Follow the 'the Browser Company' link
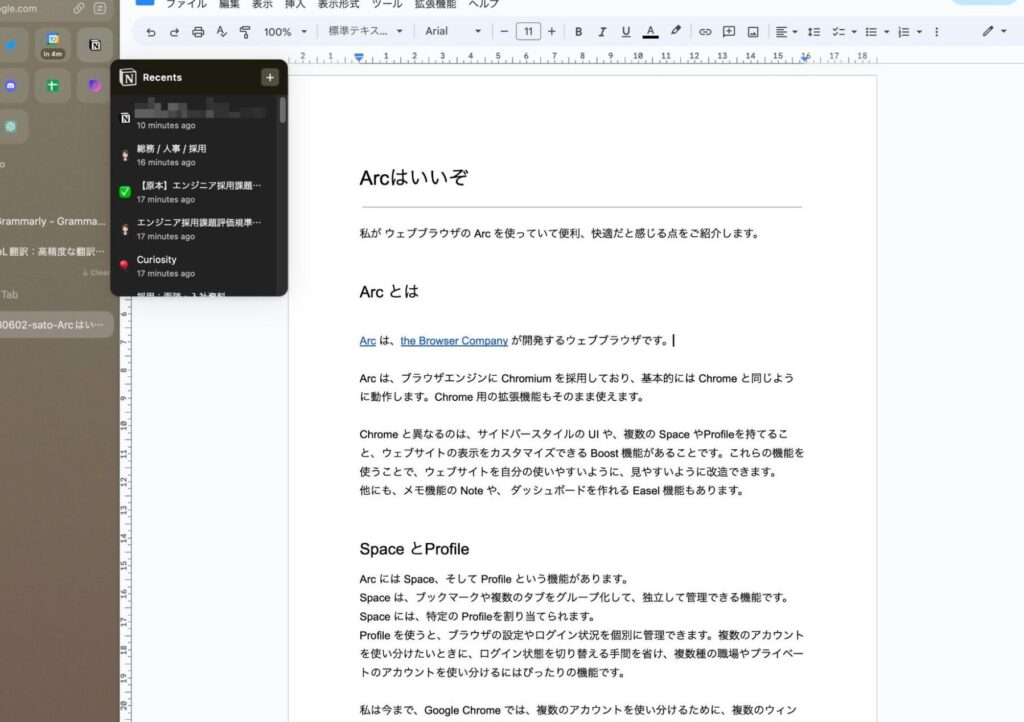 (x=454, y=341)
